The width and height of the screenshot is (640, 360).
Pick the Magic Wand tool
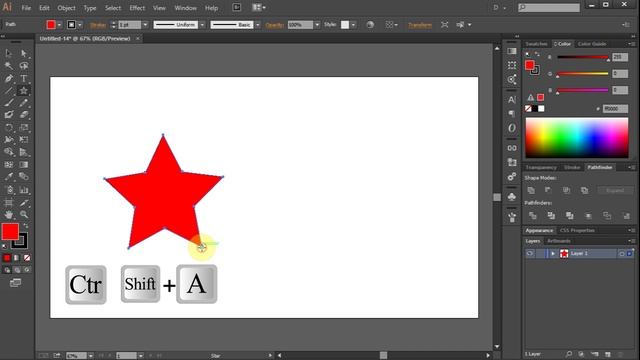click(9, 66)
